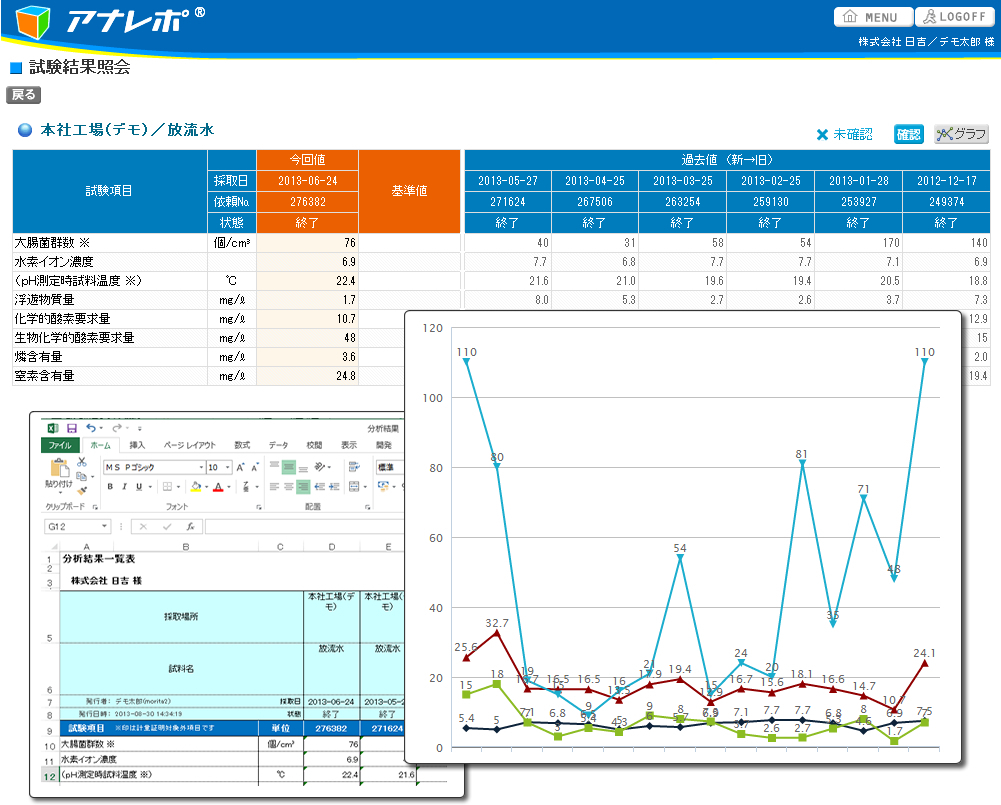Click the wrap text icon
Screen dimensions: 1001x805
(354, 467)
